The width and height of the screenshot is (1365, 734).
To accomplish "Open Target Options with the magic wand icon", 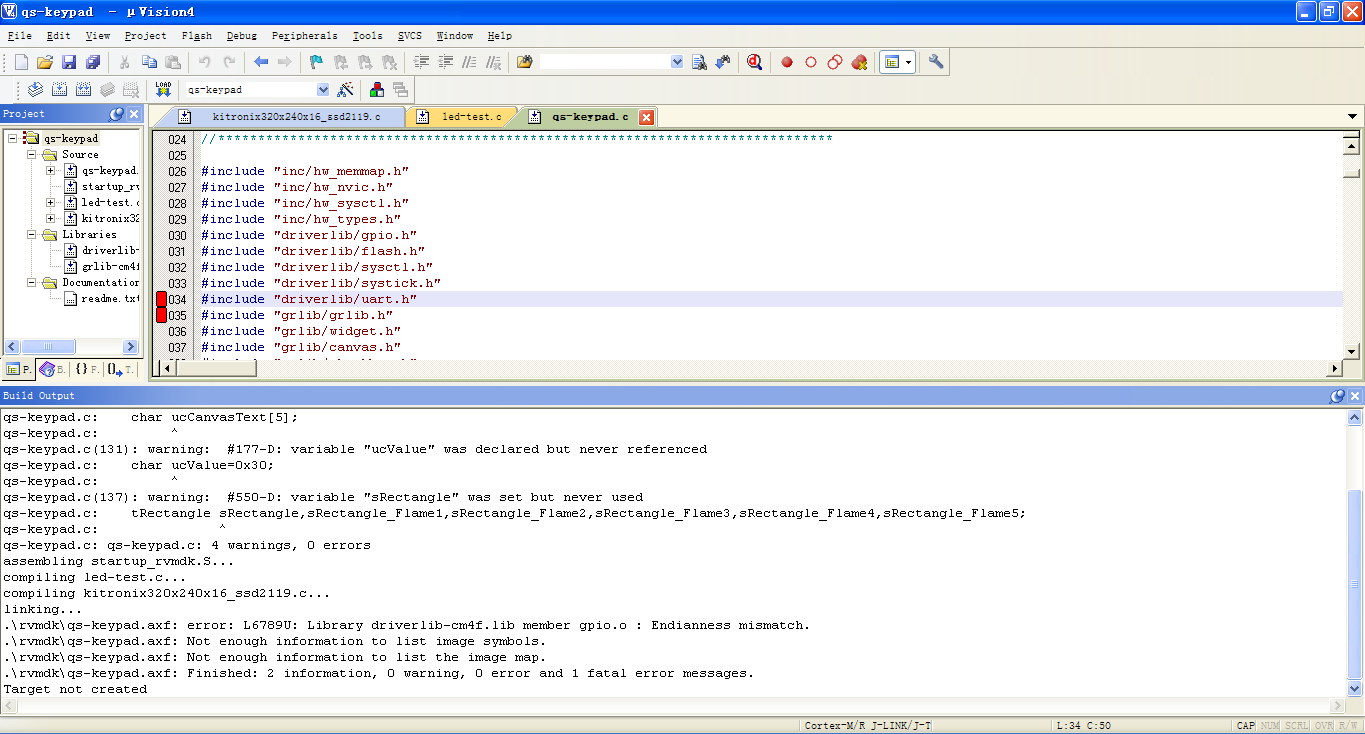I will [346, 90].
